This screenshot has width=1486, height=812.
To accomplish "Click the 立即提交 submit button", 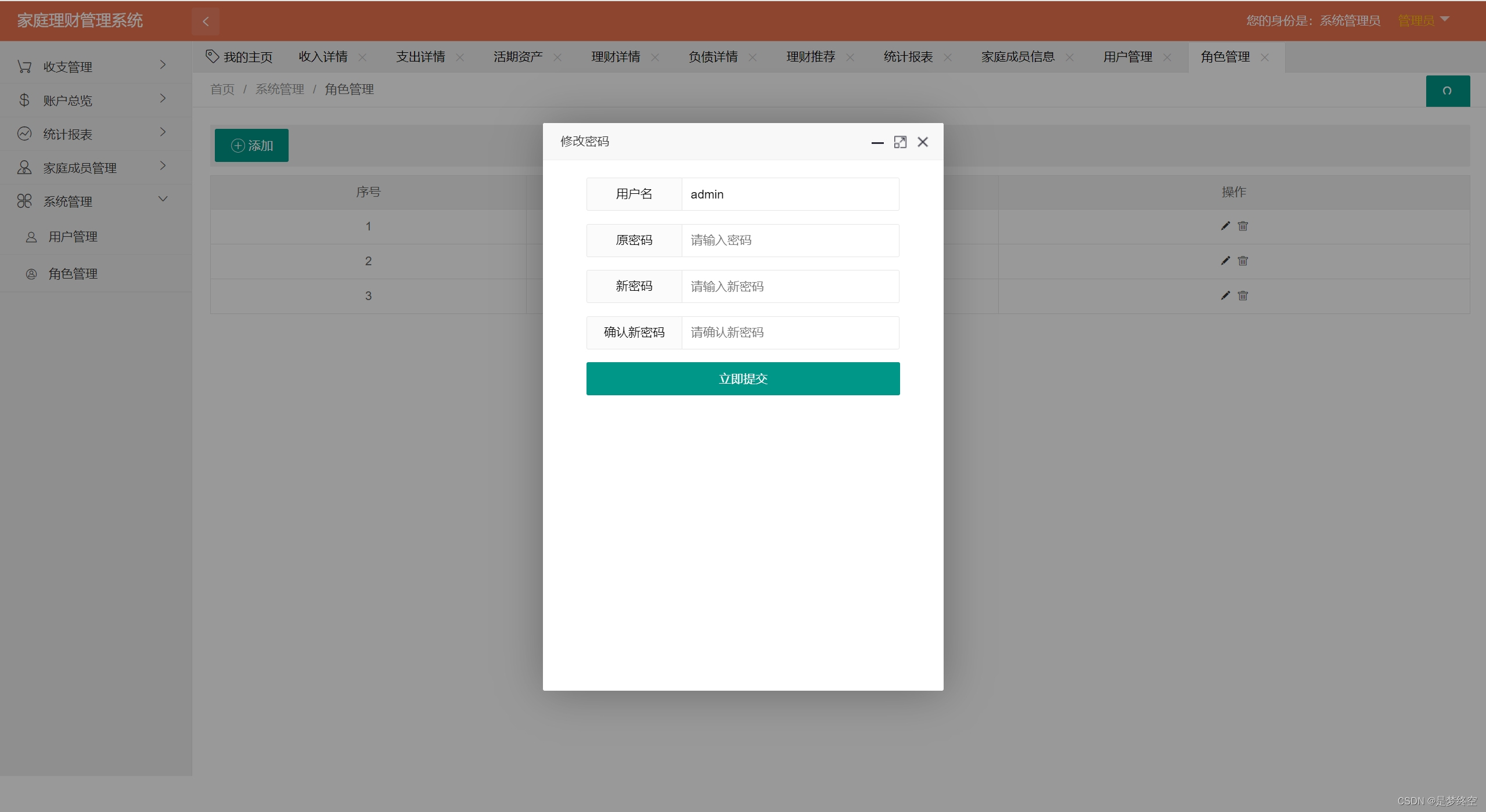I will pyautogui.click(x=743, y=379).
